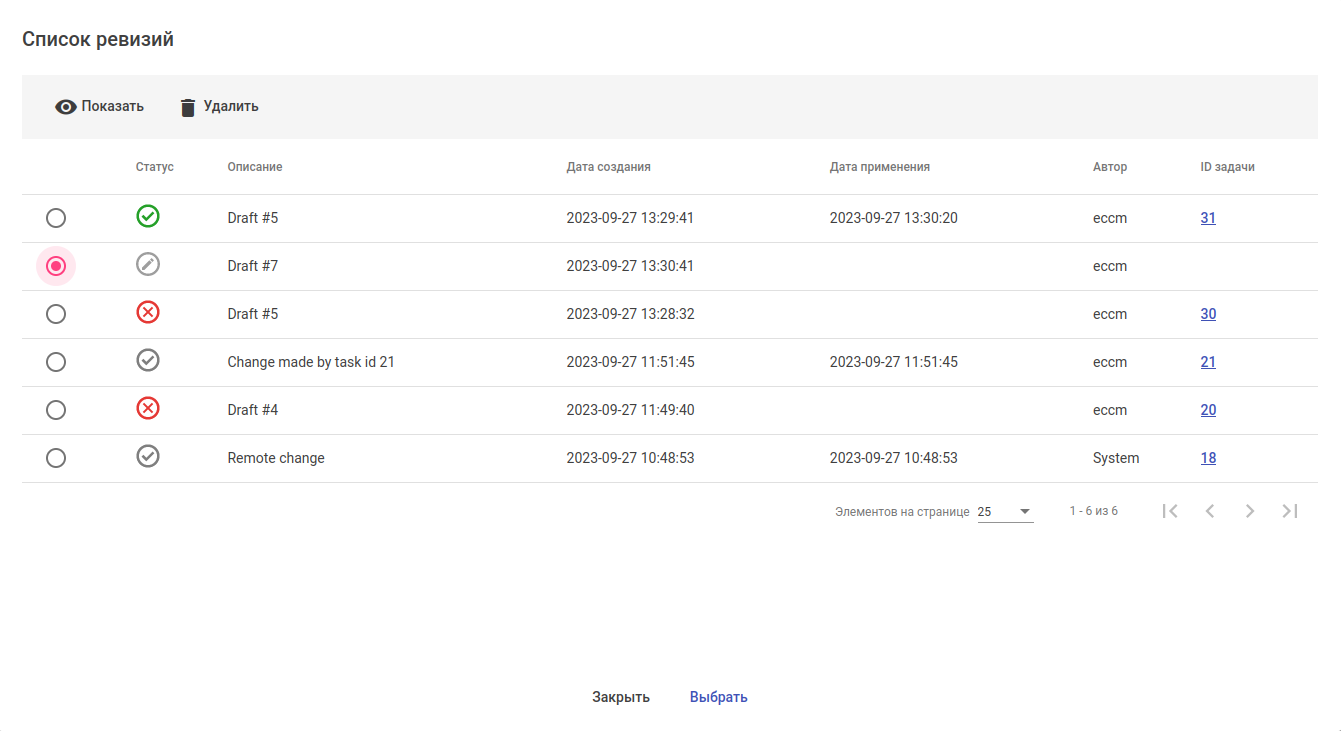This screenshot has width=1341, height=731.
Task: Click green applied status icon for Draft #5
Action: click(148, 216)
